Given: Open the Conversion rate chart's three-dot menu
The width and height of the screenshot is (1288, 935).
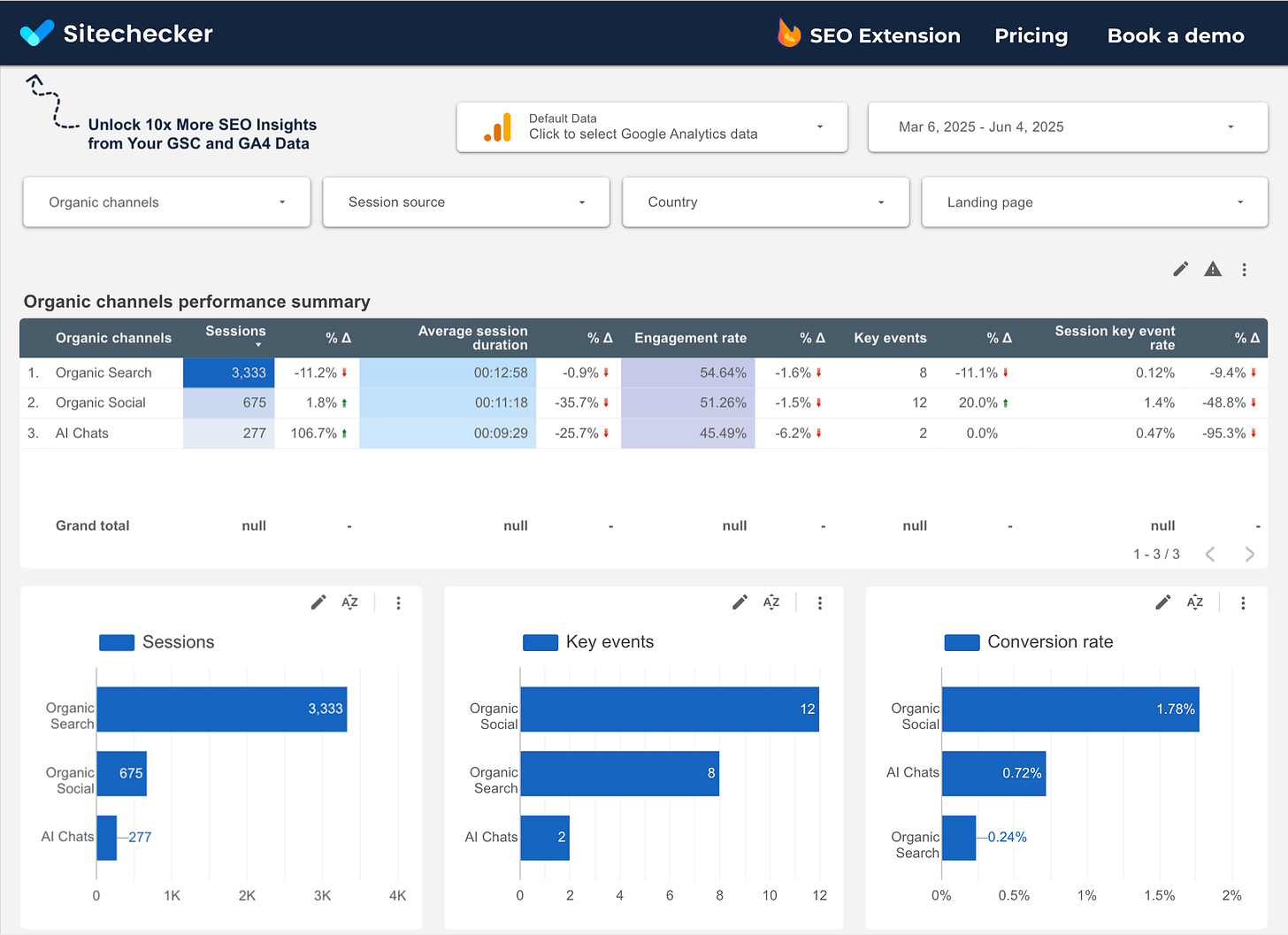Looking at the screenshot, I should pos(1243,603).
